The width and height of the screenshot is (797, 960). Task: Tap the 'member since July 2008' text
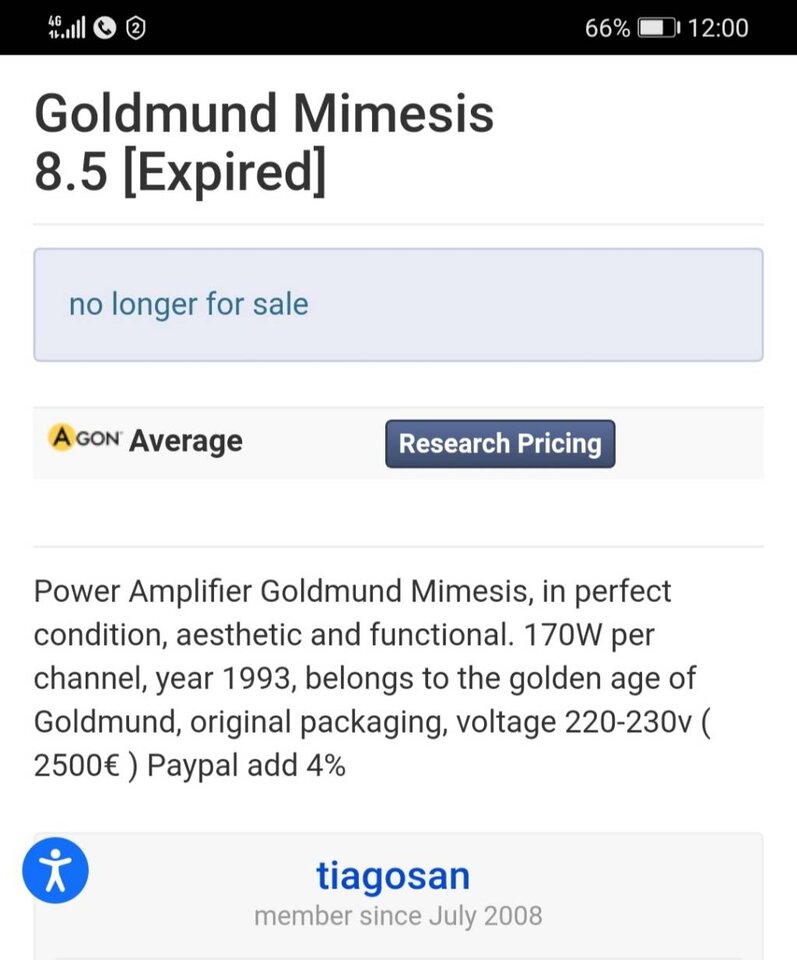pos(398,916)
